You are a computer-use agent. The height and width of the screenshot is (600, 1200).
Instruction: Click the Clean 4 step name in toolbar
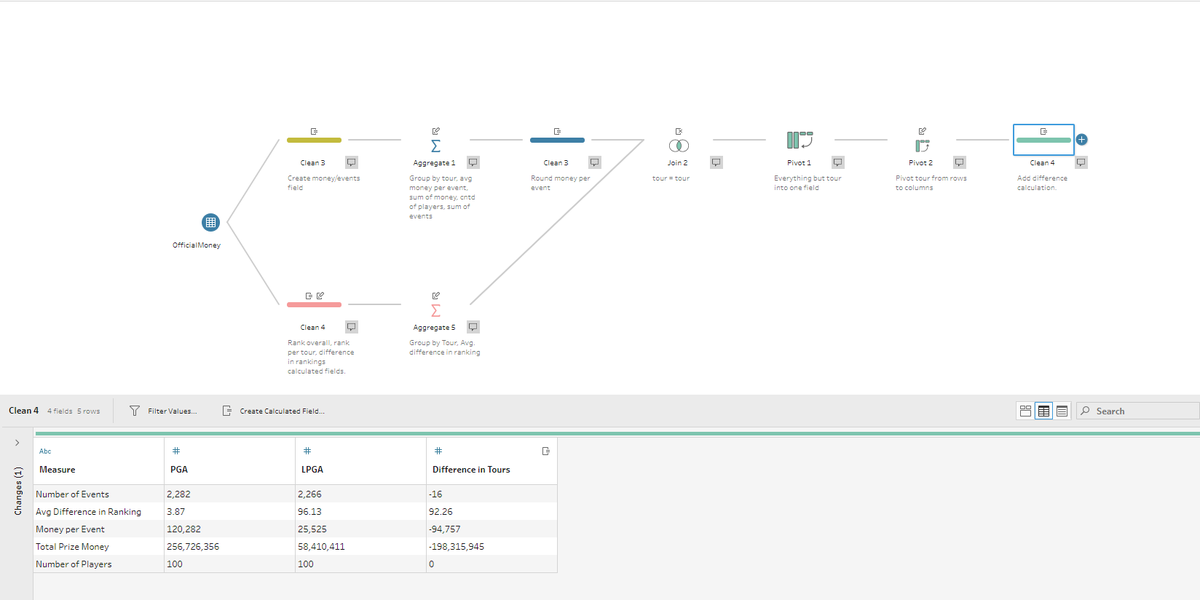pos(24,411)
